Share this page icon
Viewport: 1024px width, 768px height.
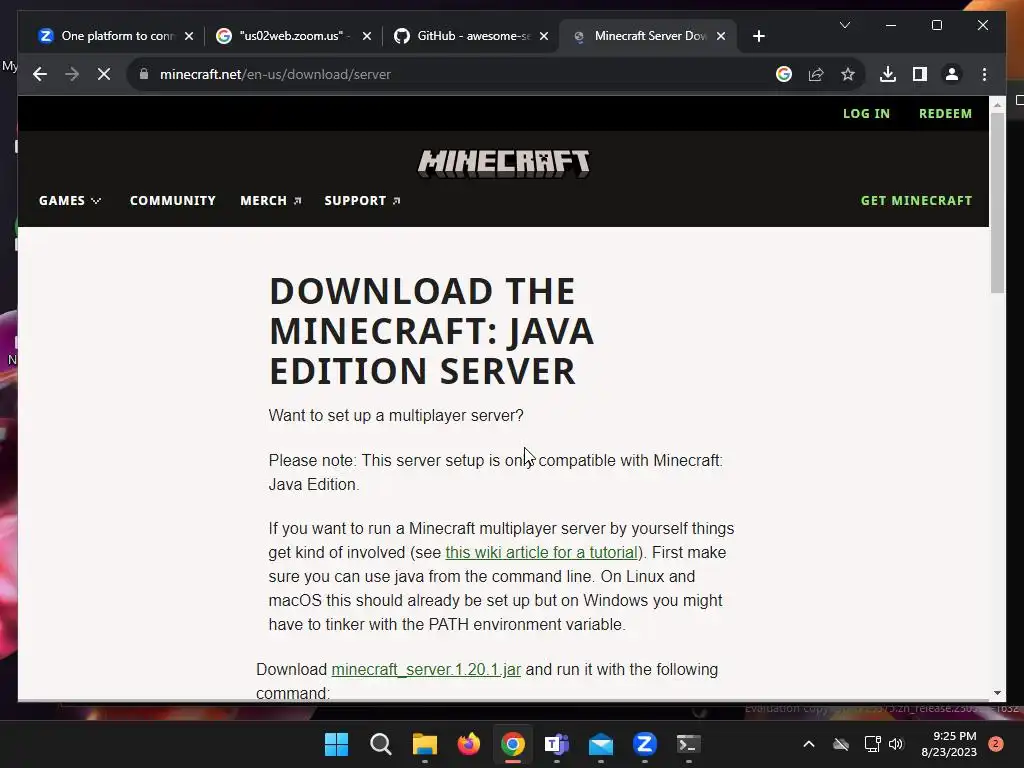tap(816, 74)
